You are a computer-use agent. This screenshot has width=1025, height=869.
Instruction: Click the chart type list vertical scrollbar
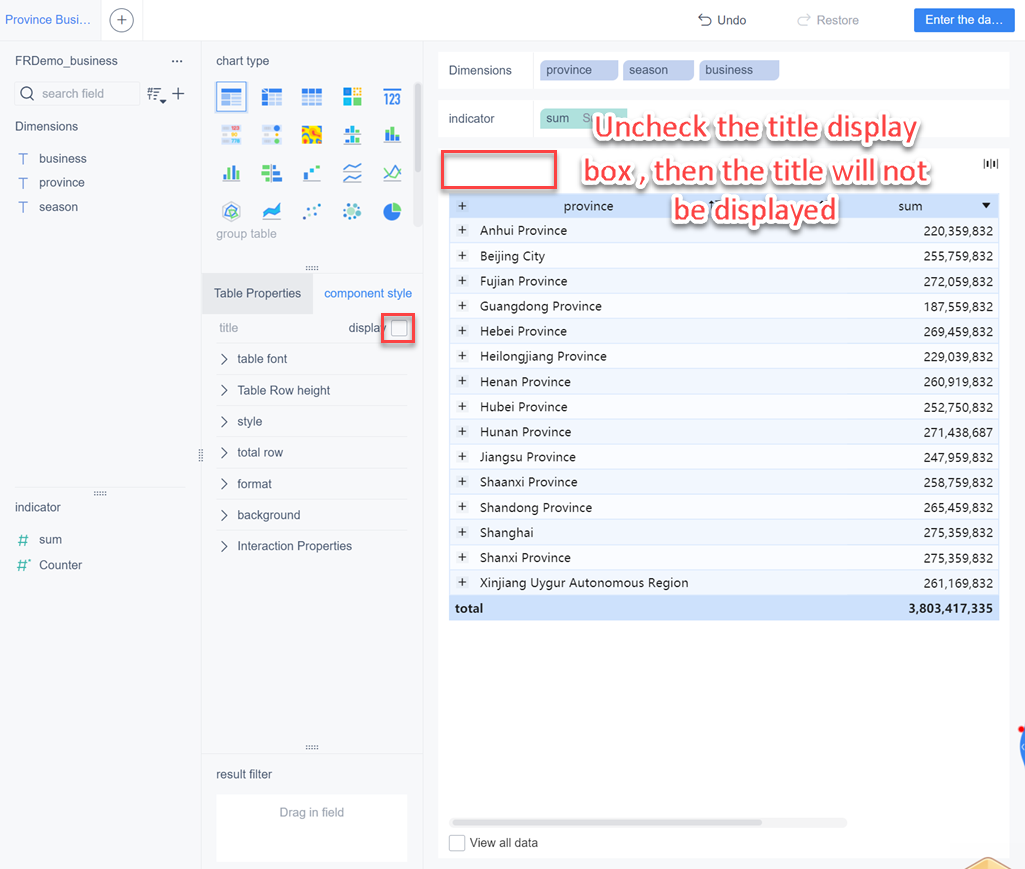(418, 128)
